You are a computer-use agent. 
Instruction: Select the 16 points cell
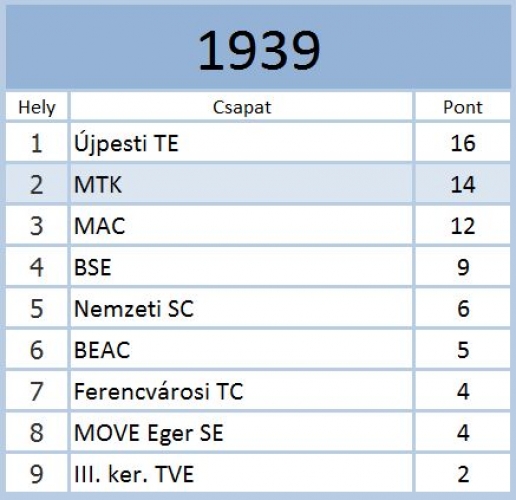pos(463,143)
